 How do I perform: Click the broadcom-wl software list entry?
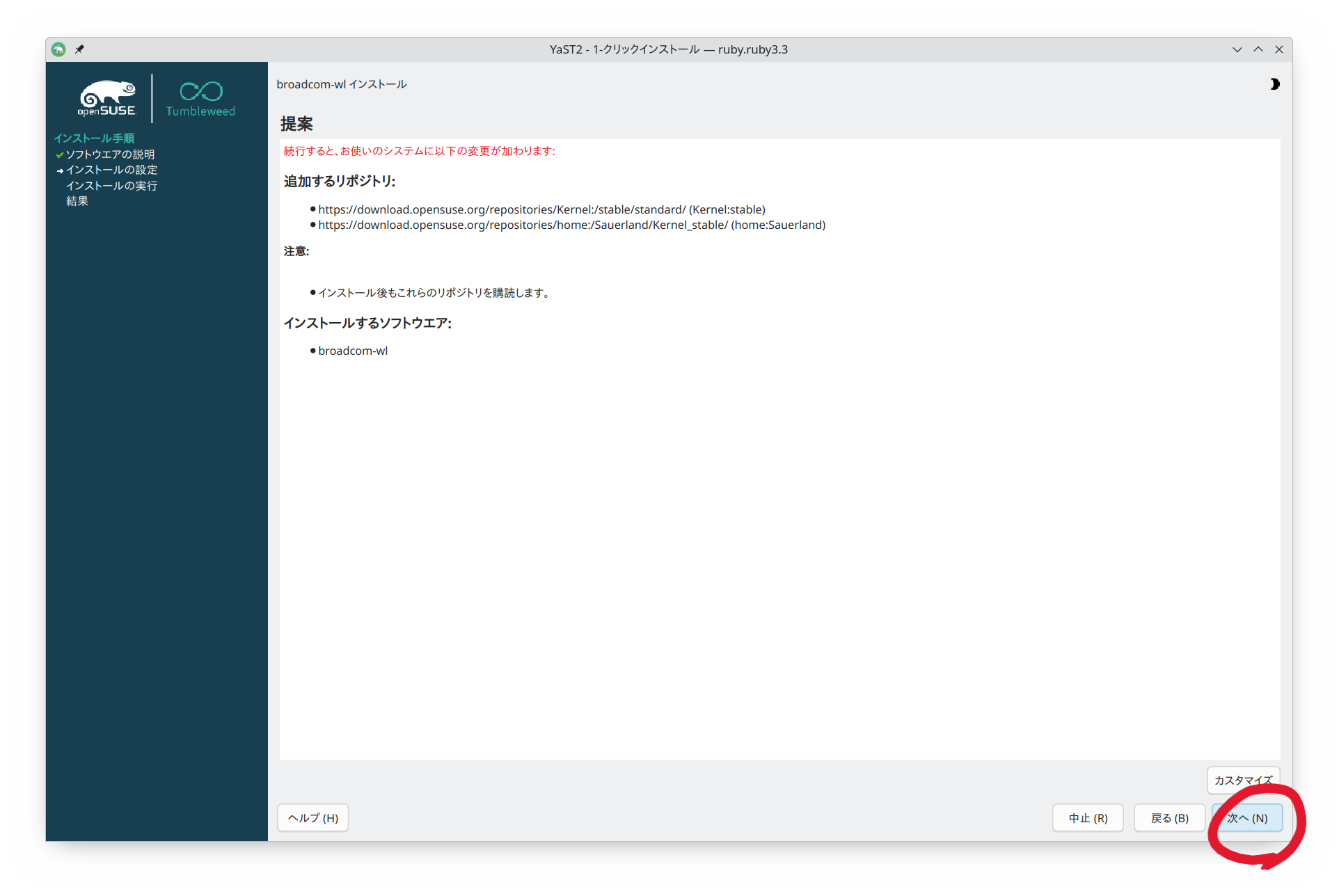[x=353, y=351]
